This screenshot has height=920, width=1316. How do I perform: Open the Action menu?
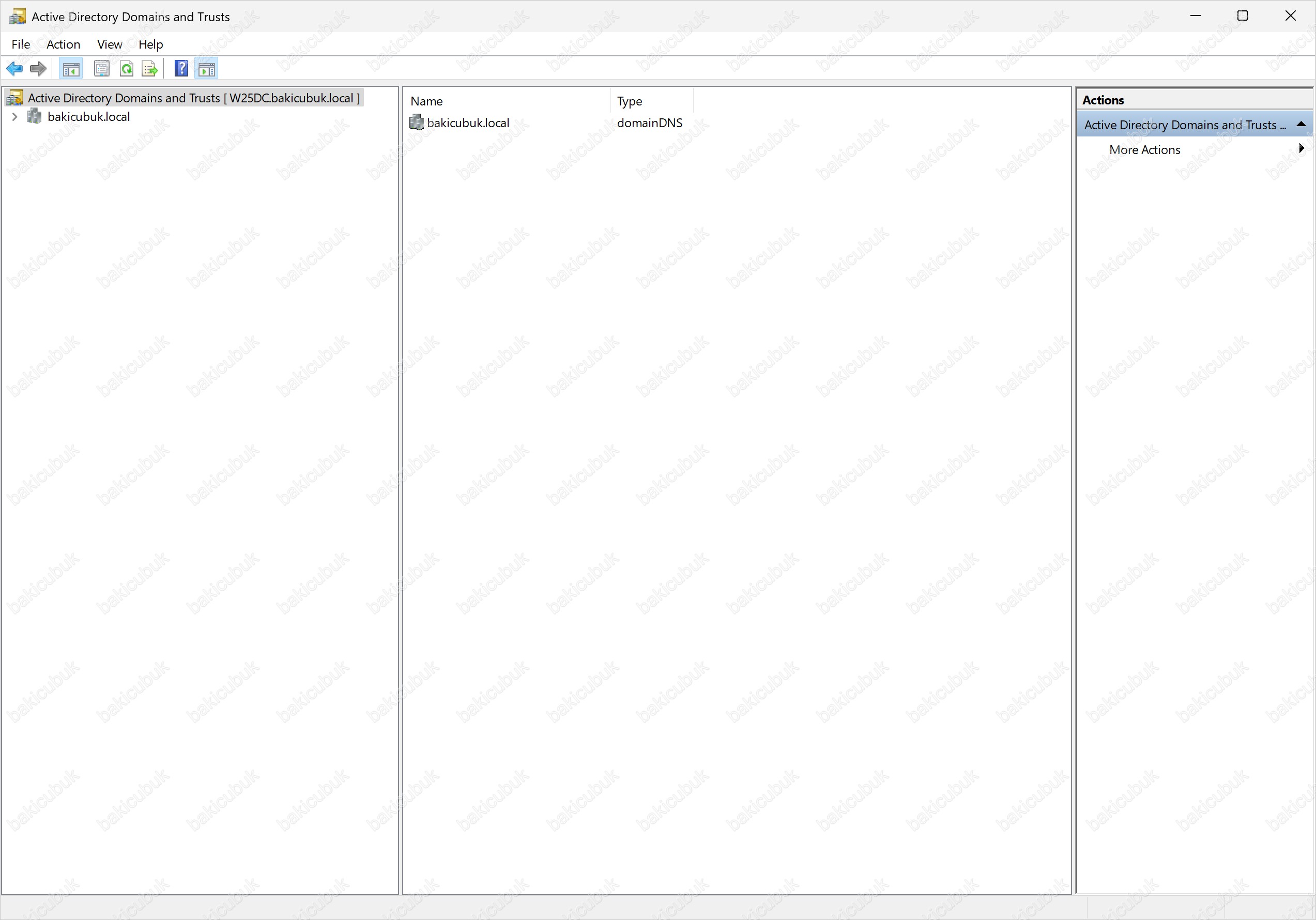63,44
